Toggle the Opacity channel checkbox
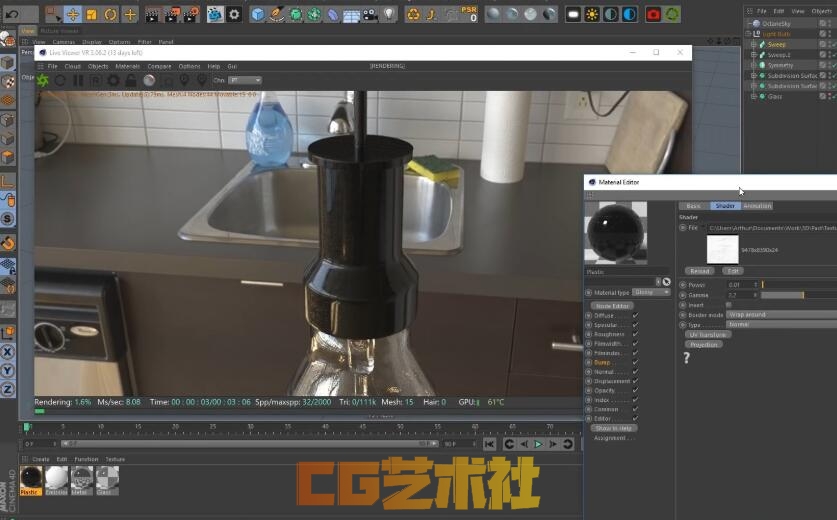The width and height of the screenshot is (837, 520). [x=635, y=390]
